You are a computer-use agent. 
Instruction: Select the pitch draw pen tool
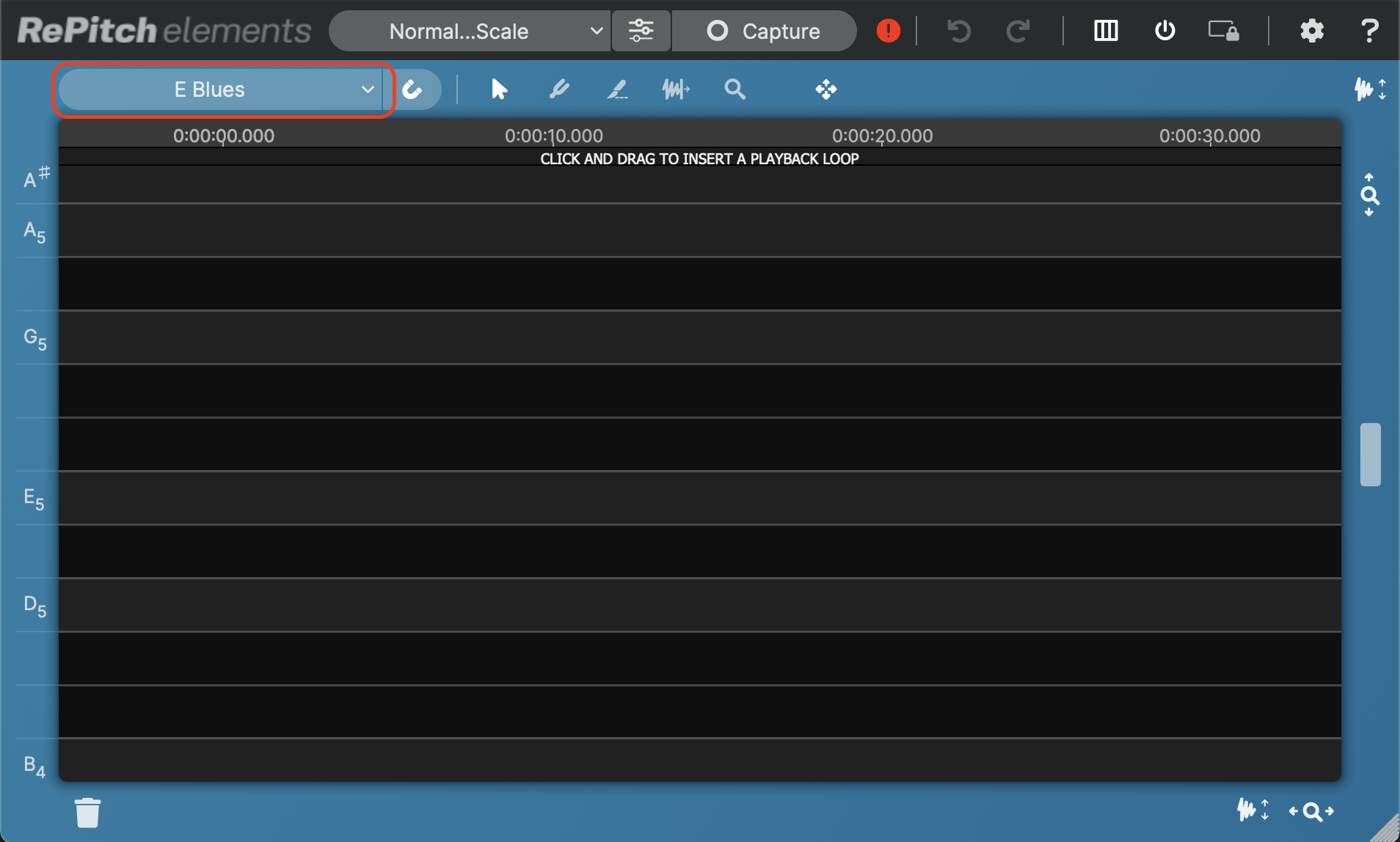click(x=559, y=89)
